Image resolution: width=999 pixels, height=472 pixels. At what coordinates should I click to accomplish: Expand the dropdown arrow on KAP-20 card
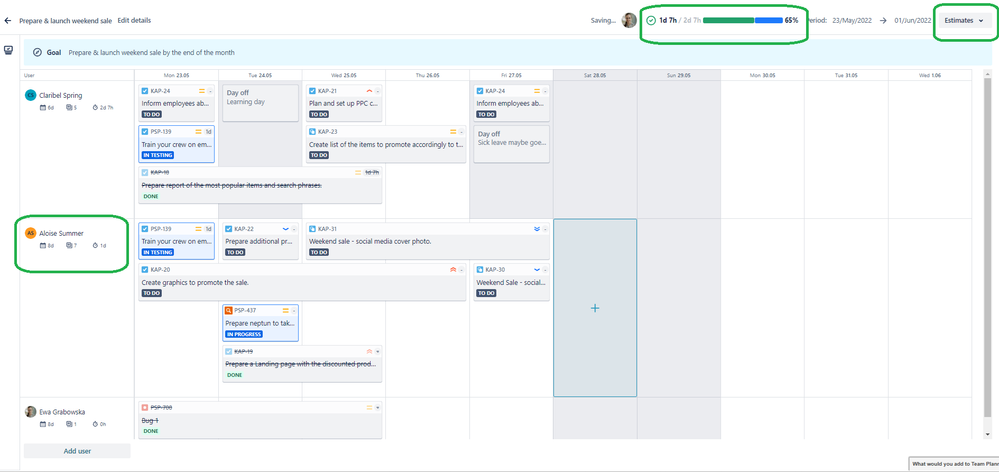[x=462, y=269]
